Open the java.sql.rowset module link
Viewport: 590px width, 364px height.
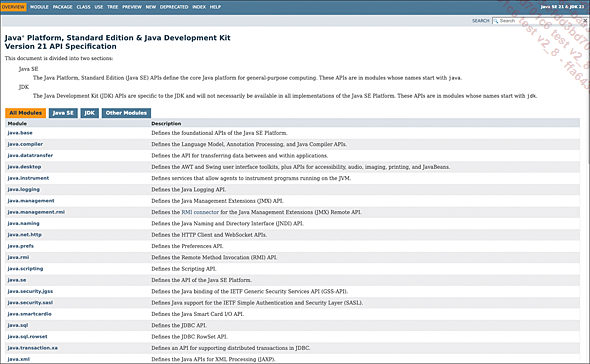27,336
